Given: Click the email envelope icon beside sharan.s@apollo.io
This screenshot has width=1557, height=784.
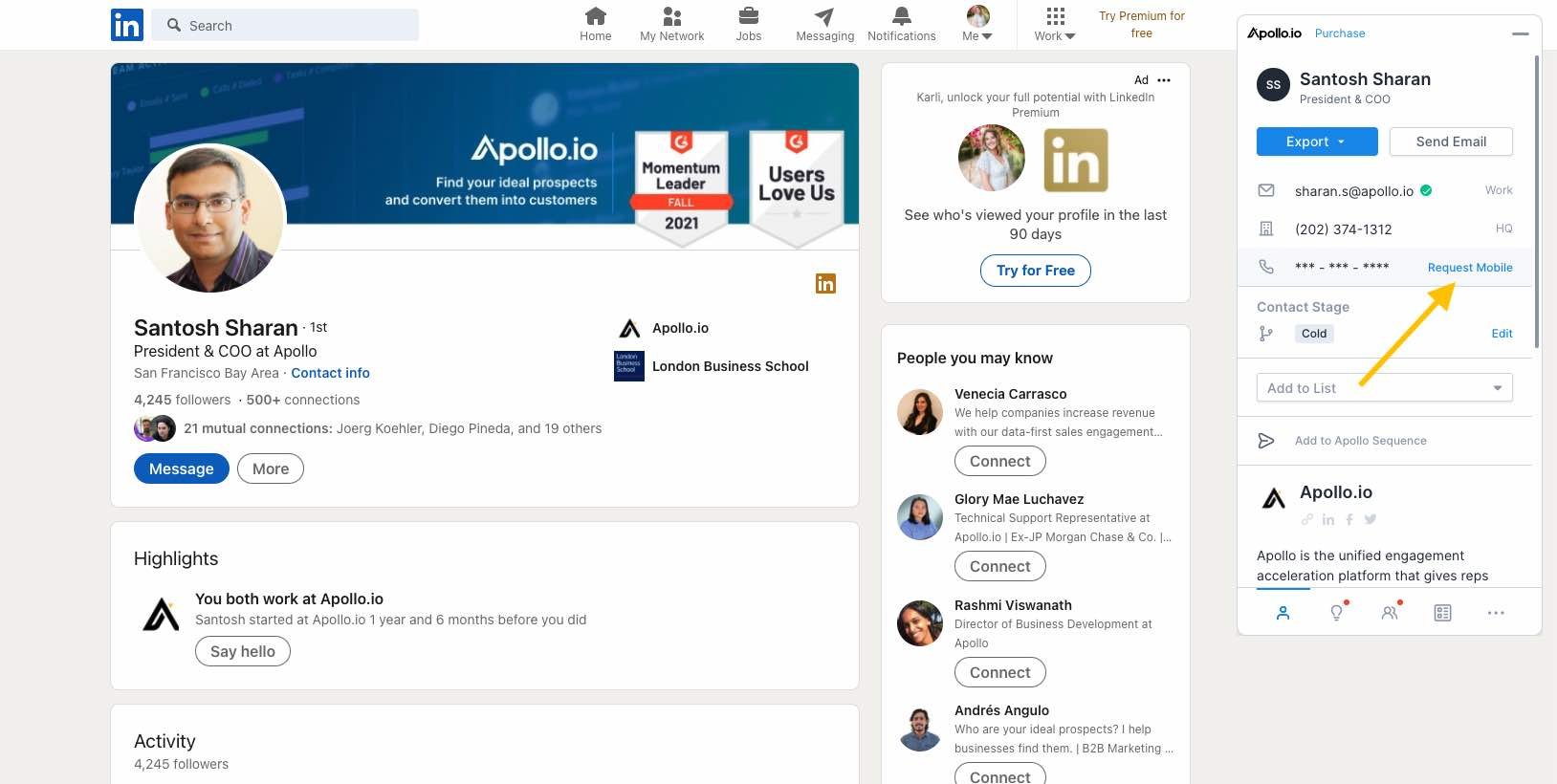Looking at the screenshot, I should [x=1266, y=190].
